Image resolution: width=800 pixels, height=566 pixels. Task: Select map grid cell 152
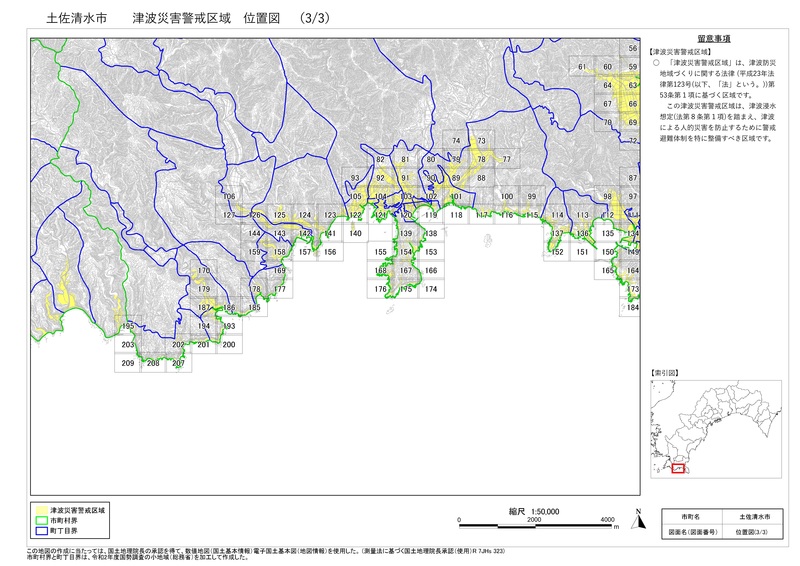point(557,252)
